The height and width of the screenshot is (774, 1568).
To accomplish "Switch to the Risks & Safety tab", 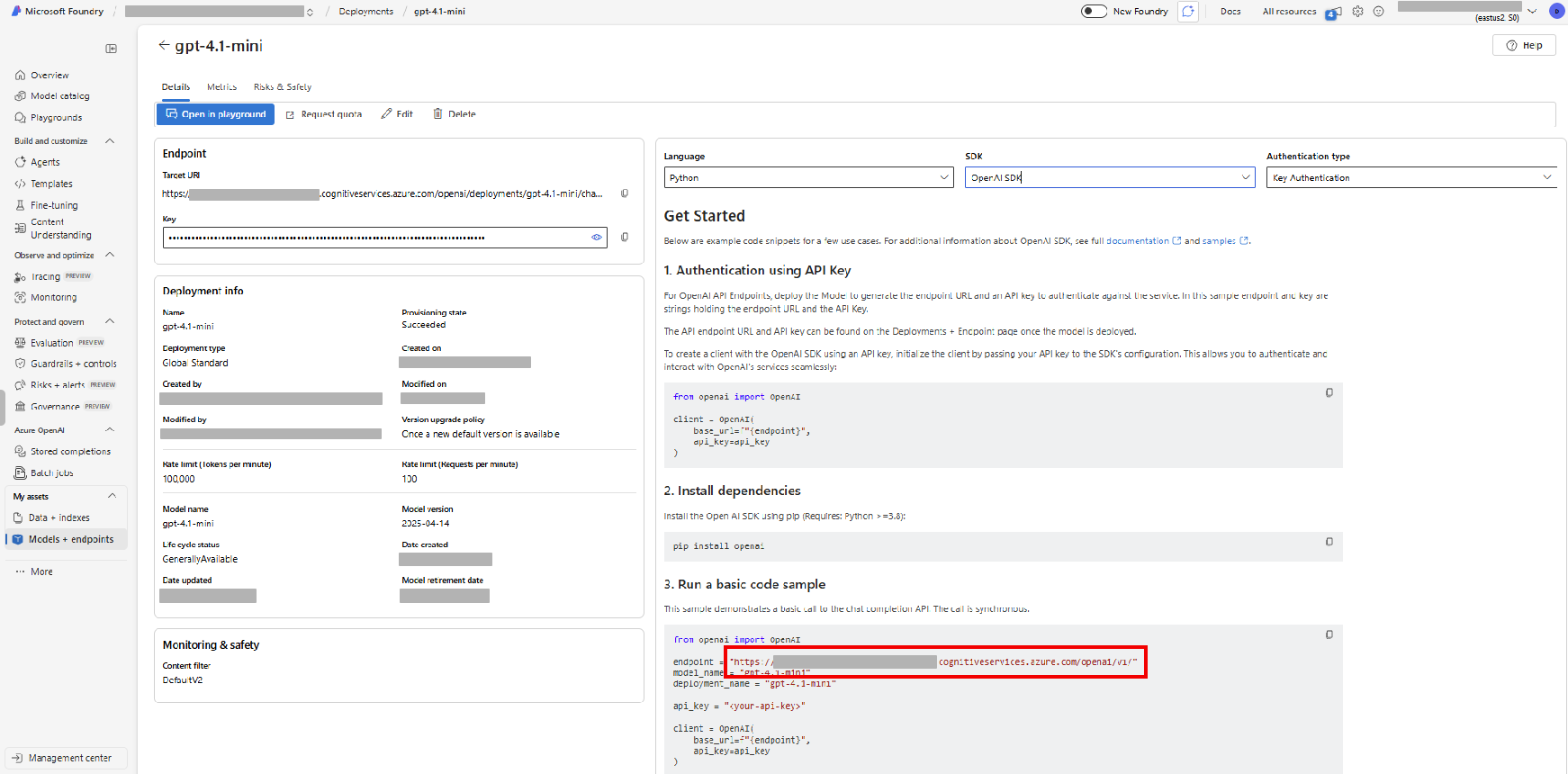I will [x=283, y=87].
